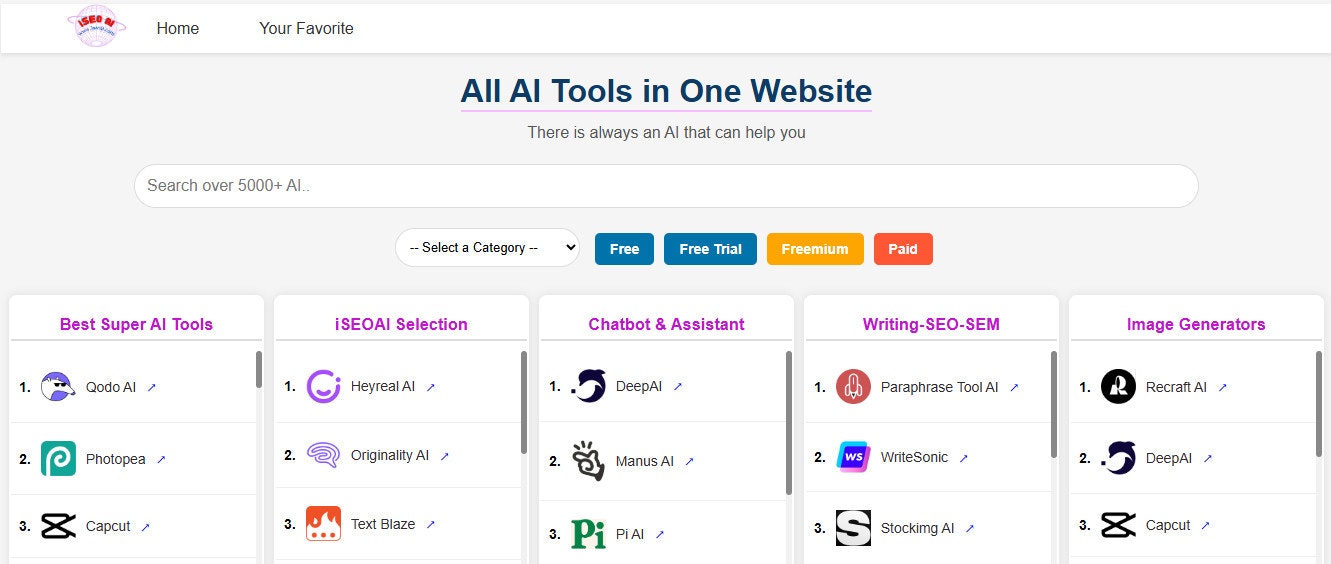Open the Manus AI logo icon

click(x=588, y=461)
